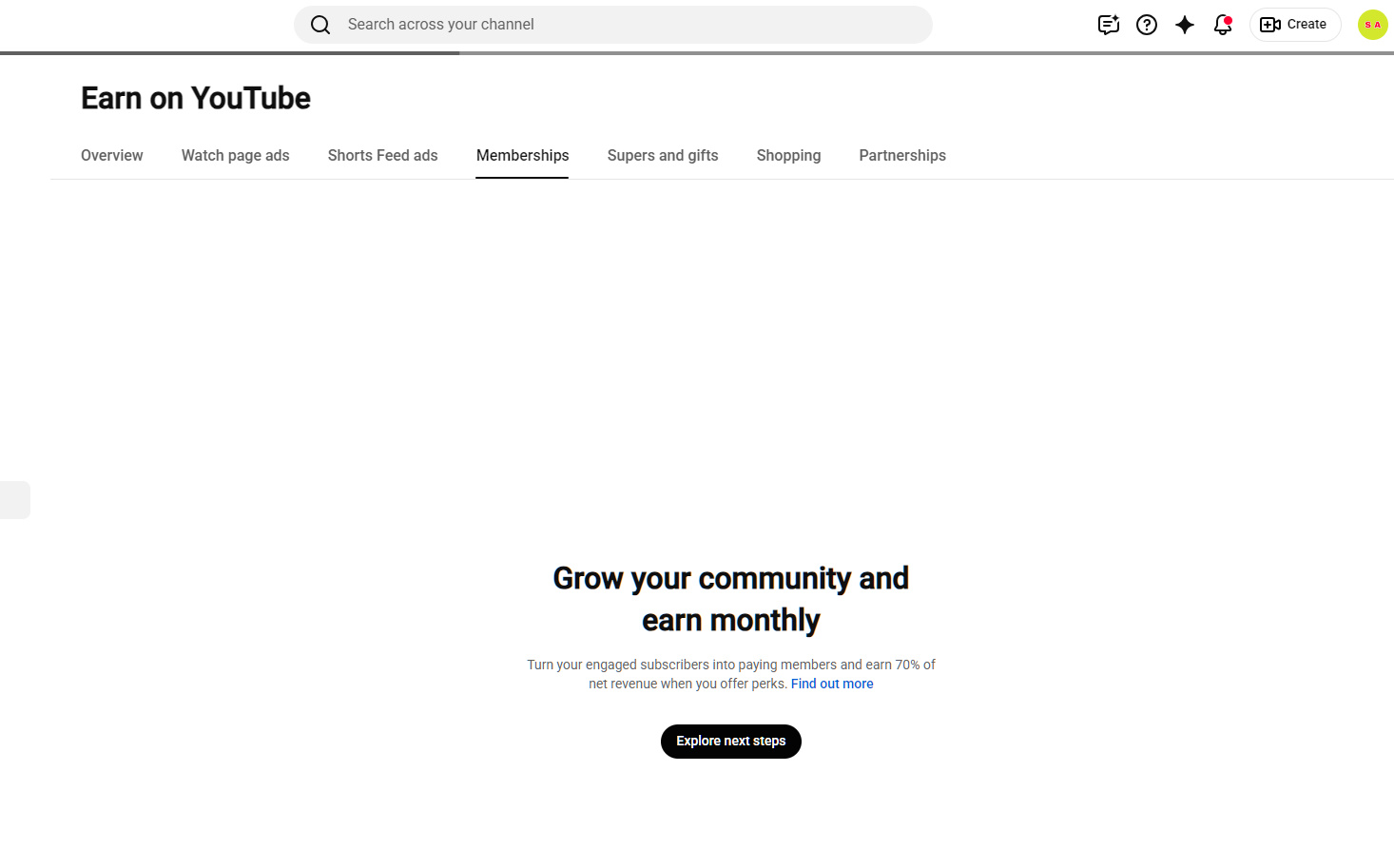Image resolution: width=1394 pixels, height=868 pixels.
Task: Follow the 'Find out more' link
Action: [832, 684]
